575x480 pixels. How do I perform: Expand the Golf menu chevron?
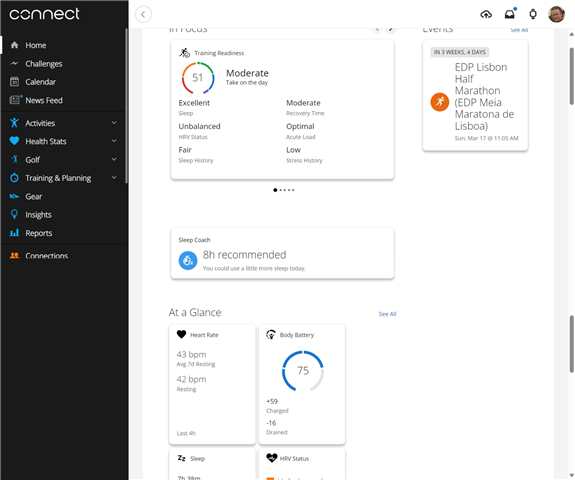click(114, 159)
